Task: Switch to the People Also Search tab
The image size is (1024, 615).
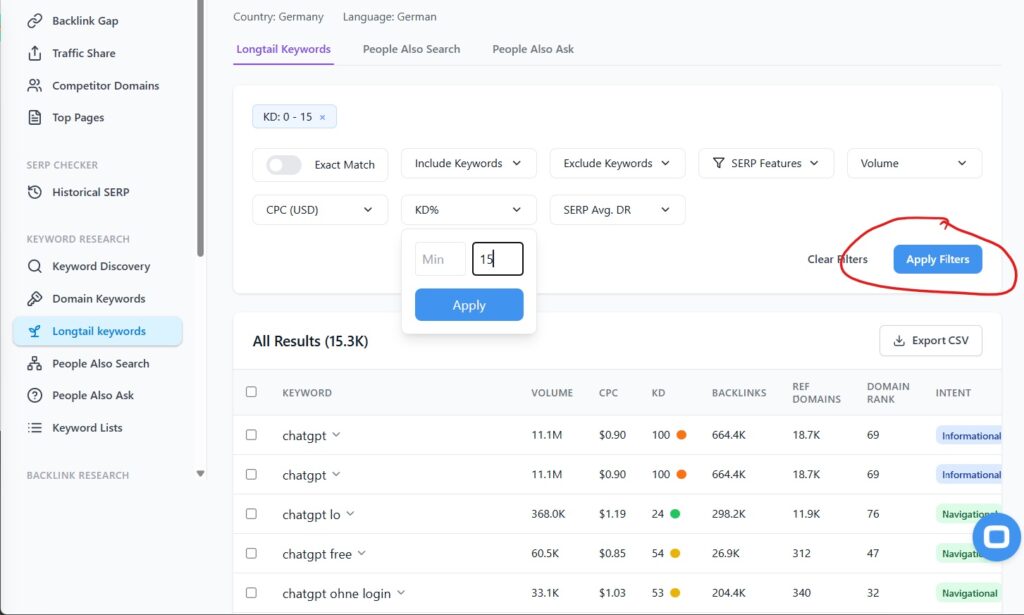Action: [411, 49]
